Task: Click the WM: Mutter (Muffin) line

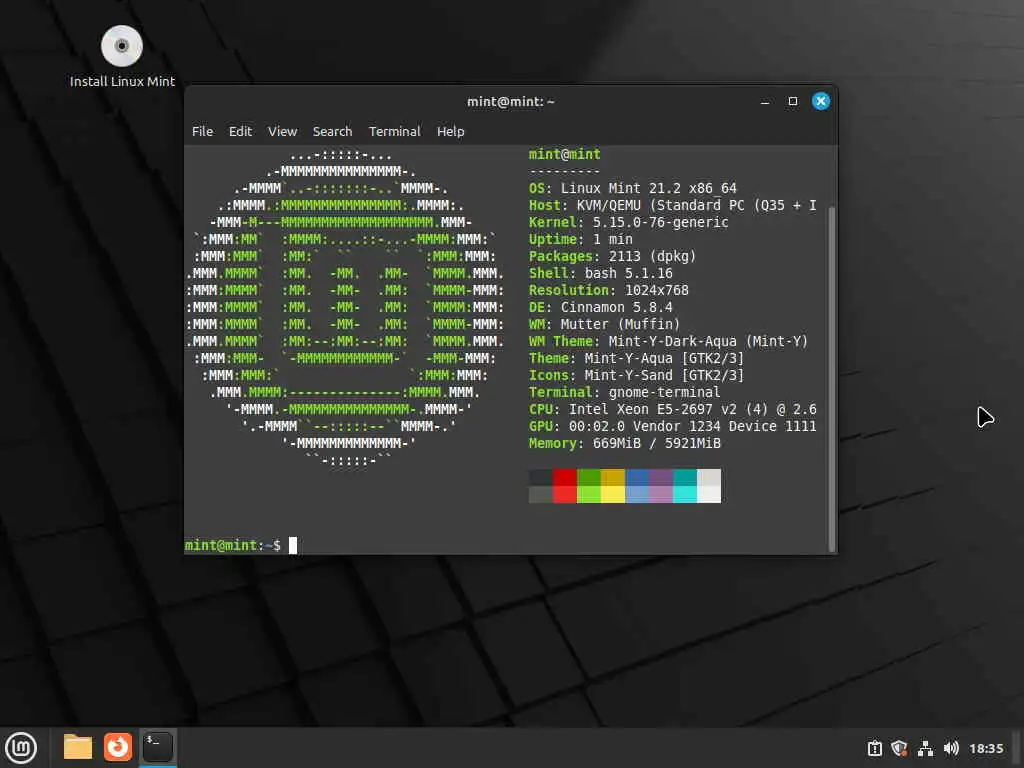Action: (x=604, y=324)
